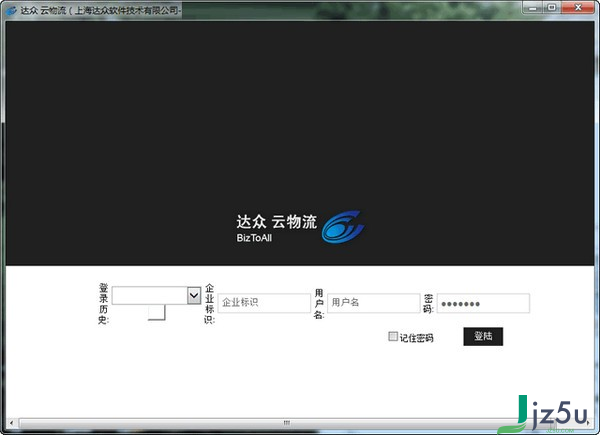
Task: Select the 密码 password field
Action: pos(483,303)
